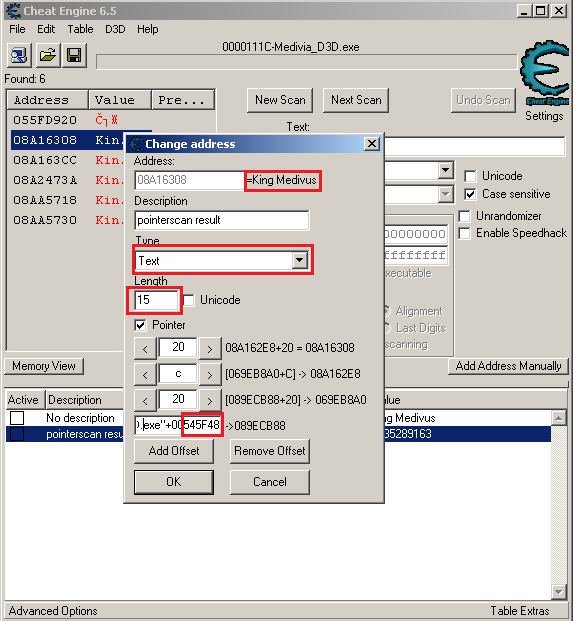
Task: Click the Description column header in address table
Action: (84, 400)
